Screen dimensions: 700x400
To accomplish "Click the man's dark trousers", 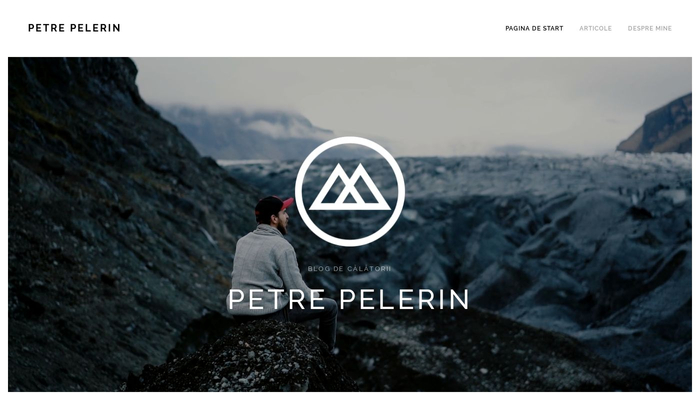I will pyautogui.click(x=321, y=319).
